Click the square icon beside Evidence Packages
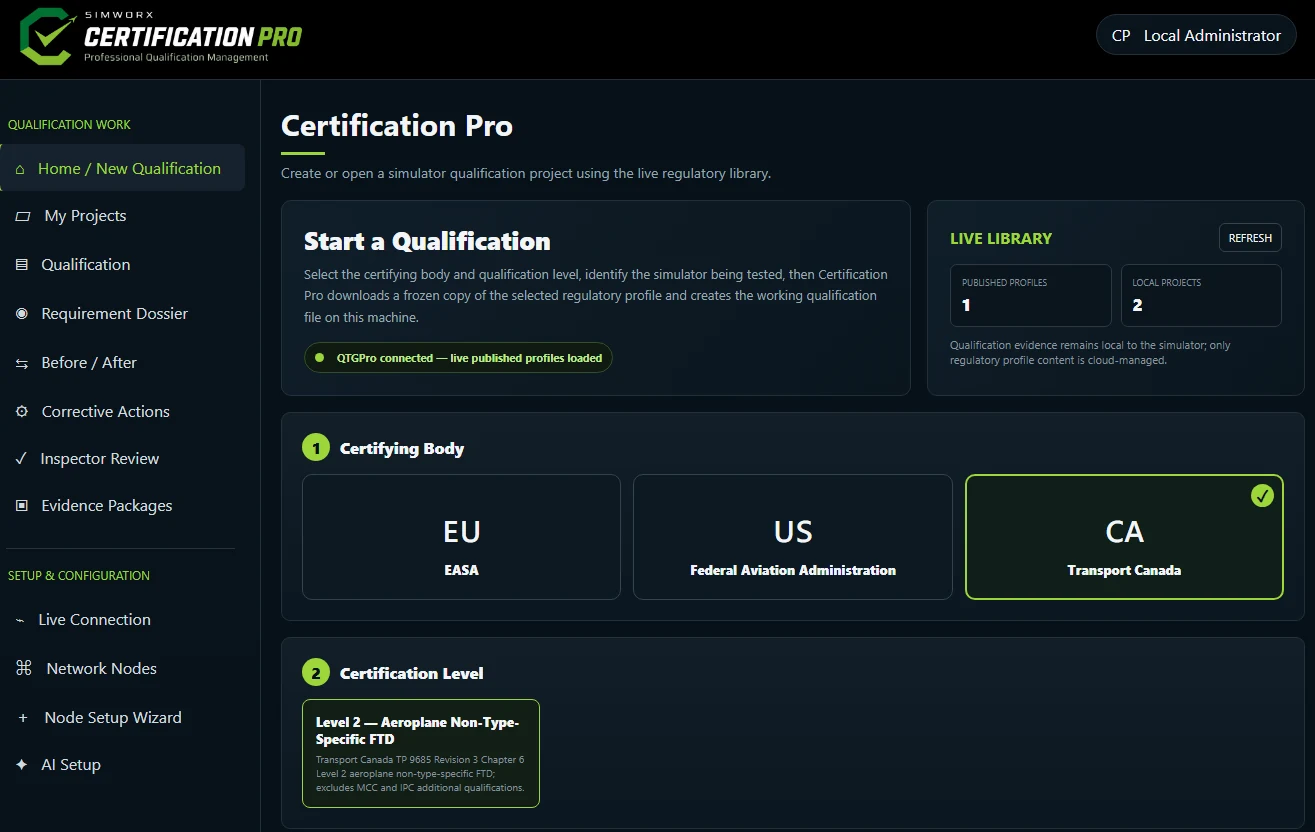The width and height of the screenshot is (1315, 832). click(22, 506)
